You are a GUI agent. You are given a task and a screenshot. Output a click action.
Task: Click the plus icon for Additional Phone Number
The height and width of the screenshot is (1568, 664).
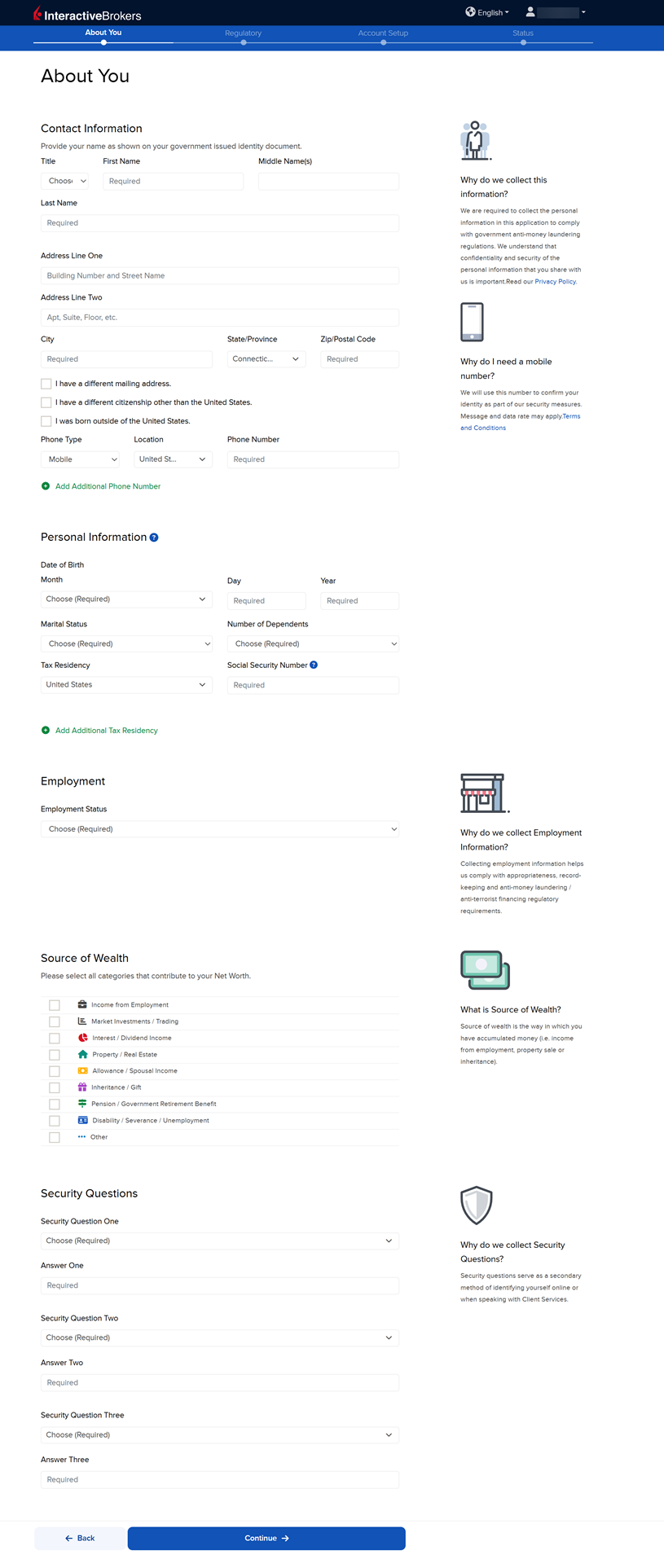pyautogui.click(x=46, y=486)
